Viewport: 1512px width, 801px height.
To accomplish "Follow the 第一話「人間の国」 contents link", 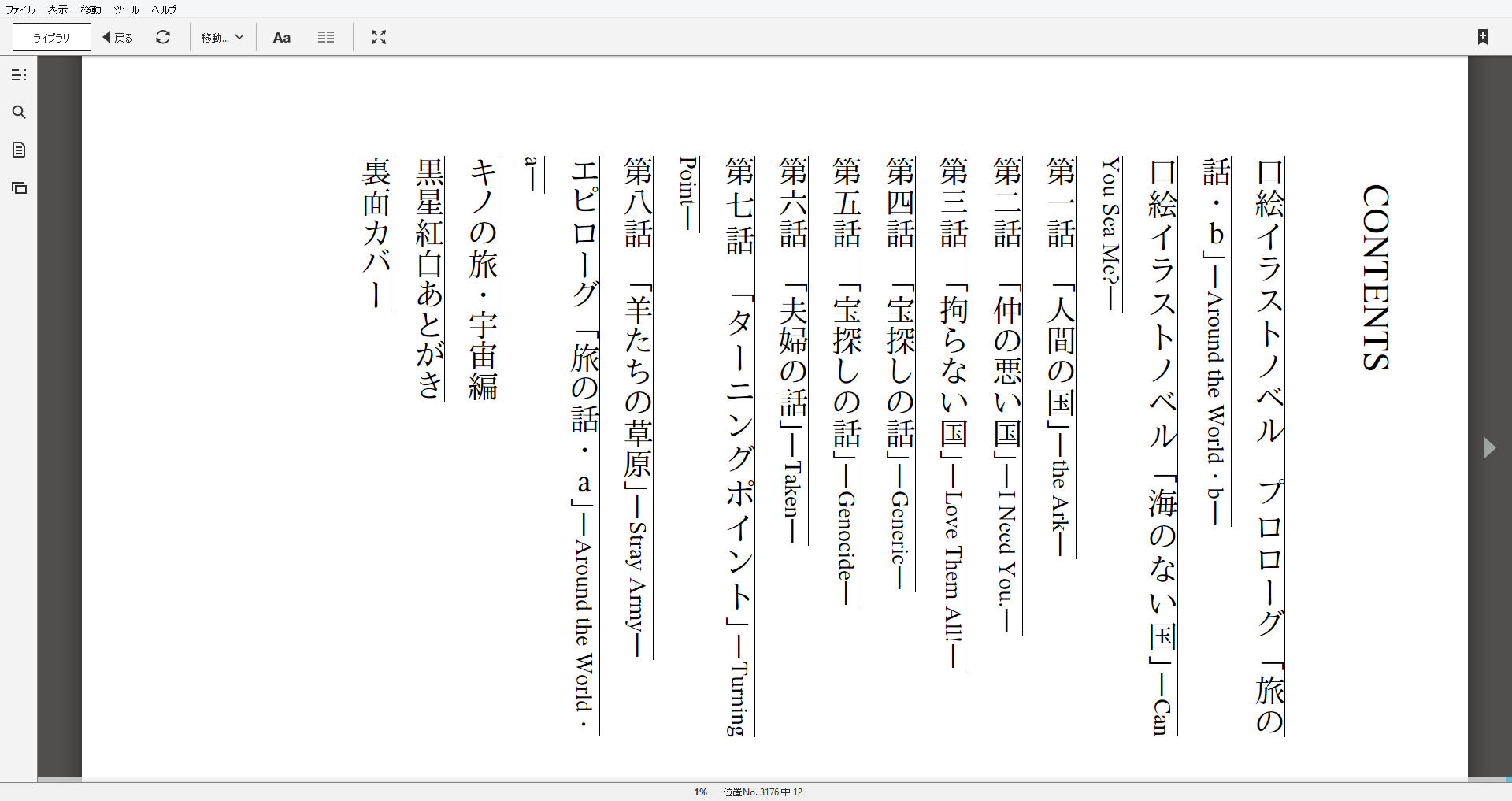I will 1061,358.
